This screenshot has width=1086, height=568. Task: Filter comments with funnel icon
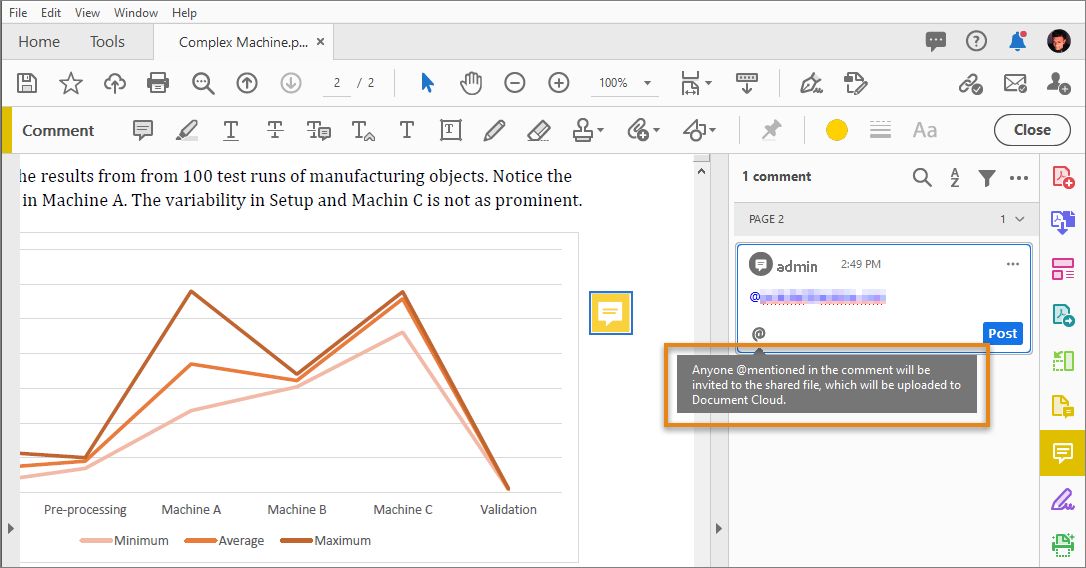987,178
